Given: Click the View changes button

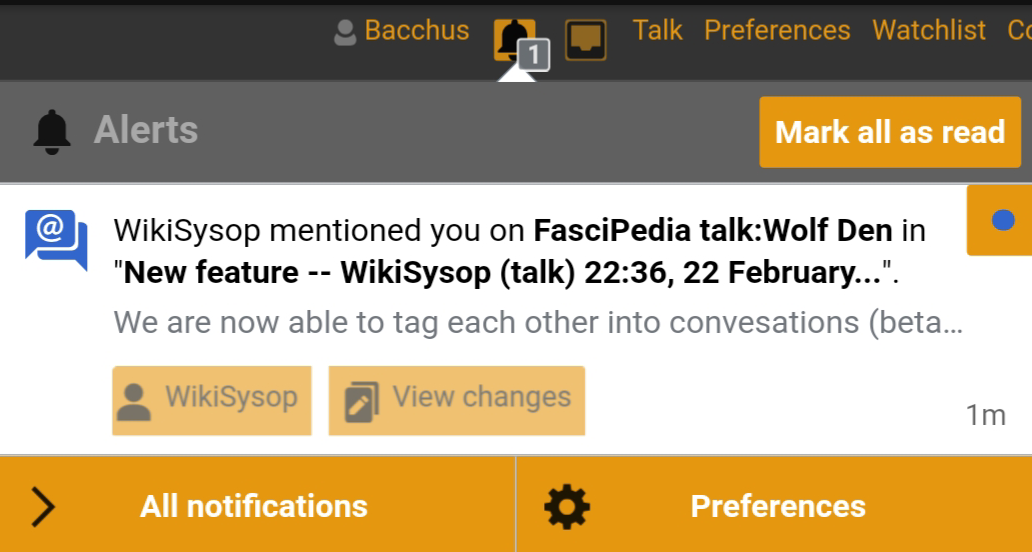Looking at the screenshot, I should [457, 400].
